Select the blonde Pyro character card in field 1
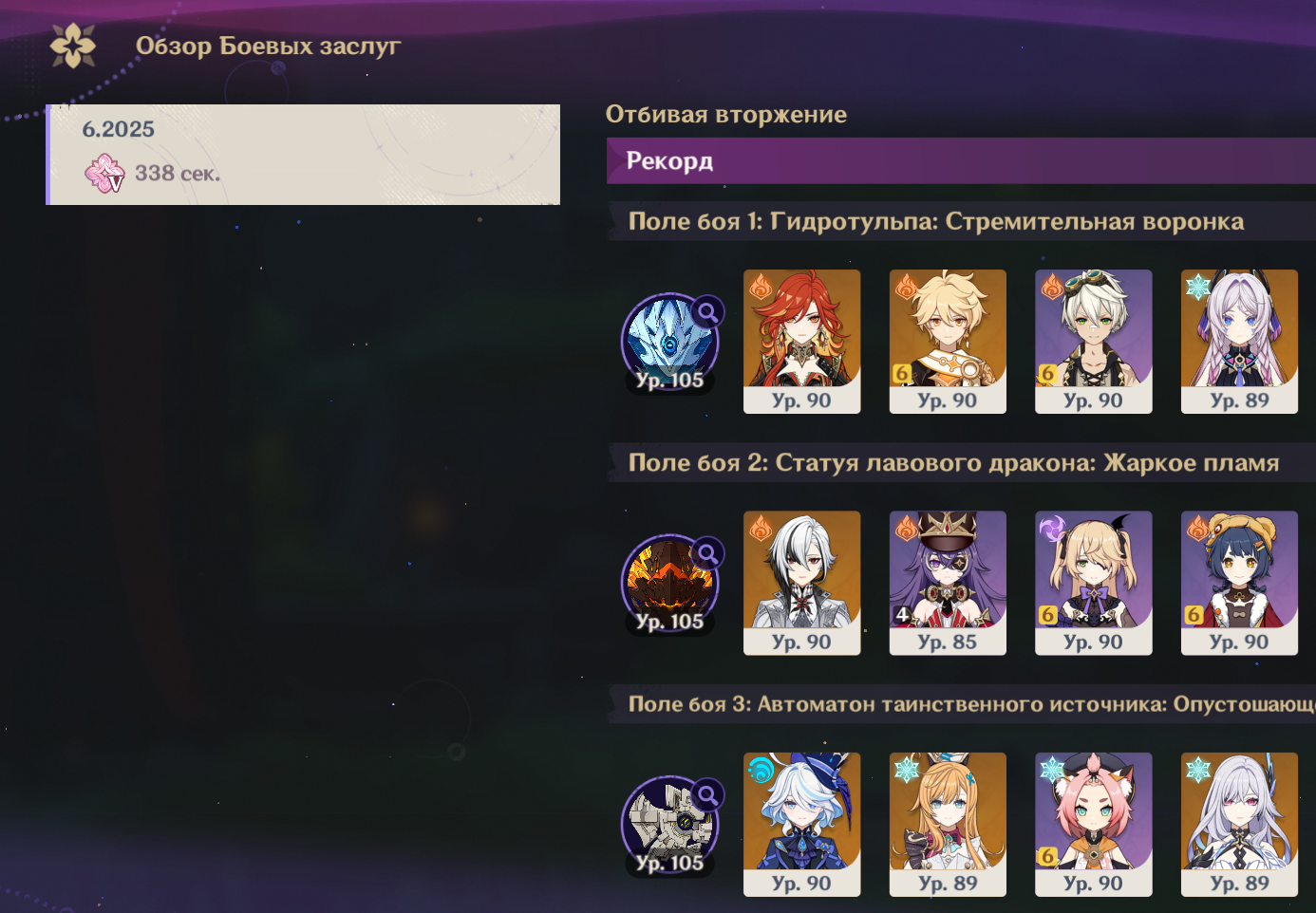This screenshot has height=913, width=1316. 948,342
